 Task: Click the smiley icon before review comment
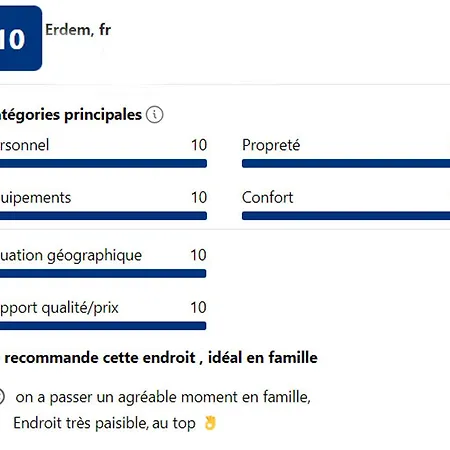pyautogui.click(x=2, y=397)
